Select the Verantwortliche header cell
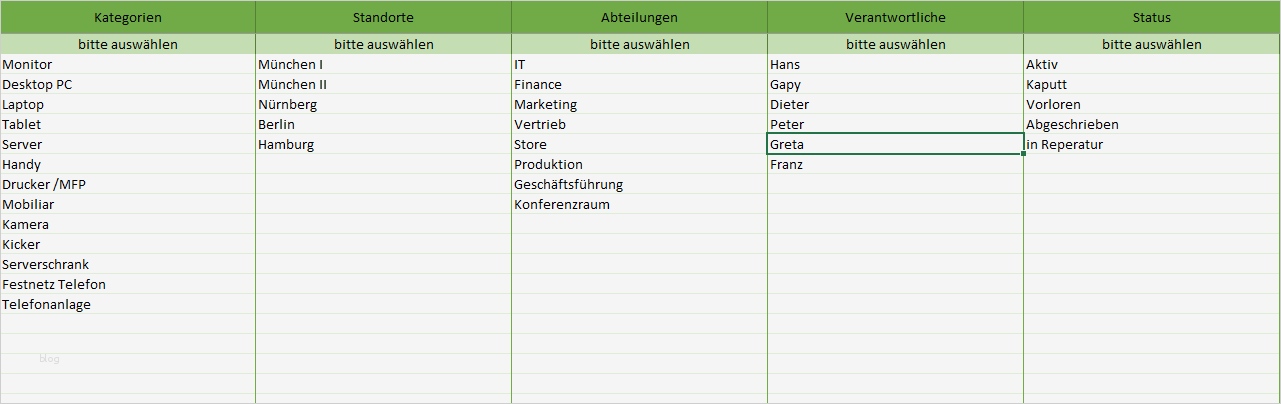This screenshot has height=404, width=1281. pyautogui.click(x=895, y=17)
